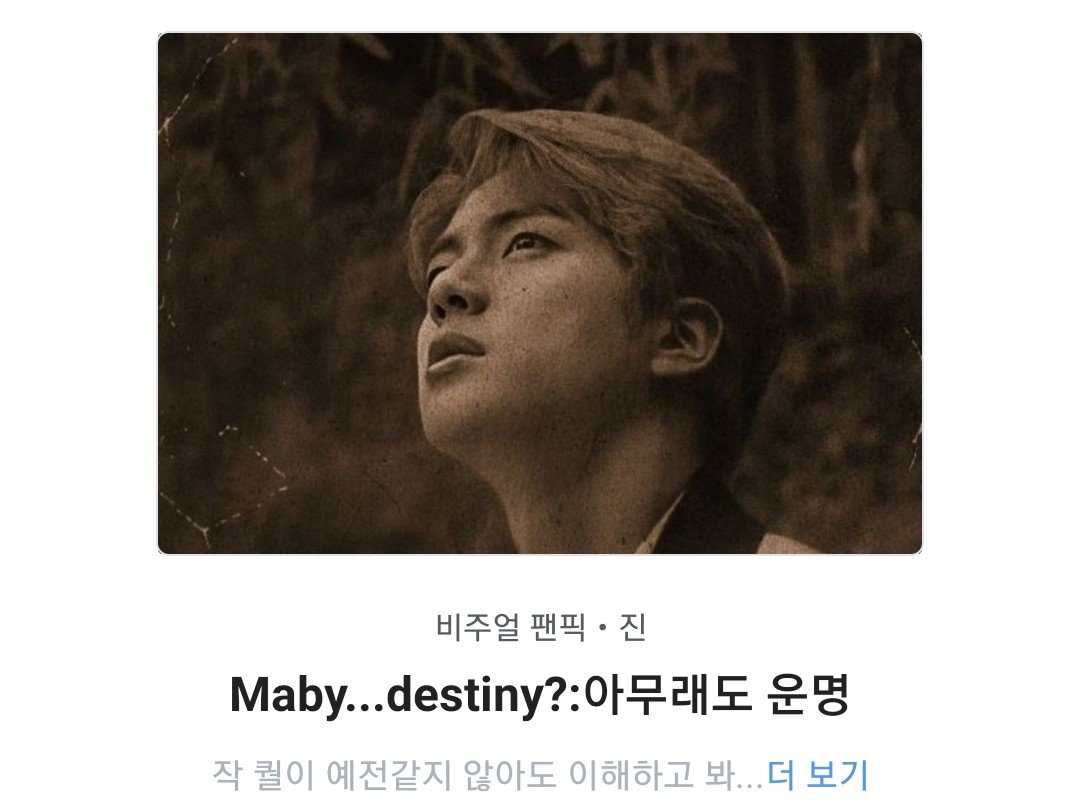Click the bullet separator between '팬픽' and '진'
This screenshot has height=810, width=1080.
click(603, 628)
